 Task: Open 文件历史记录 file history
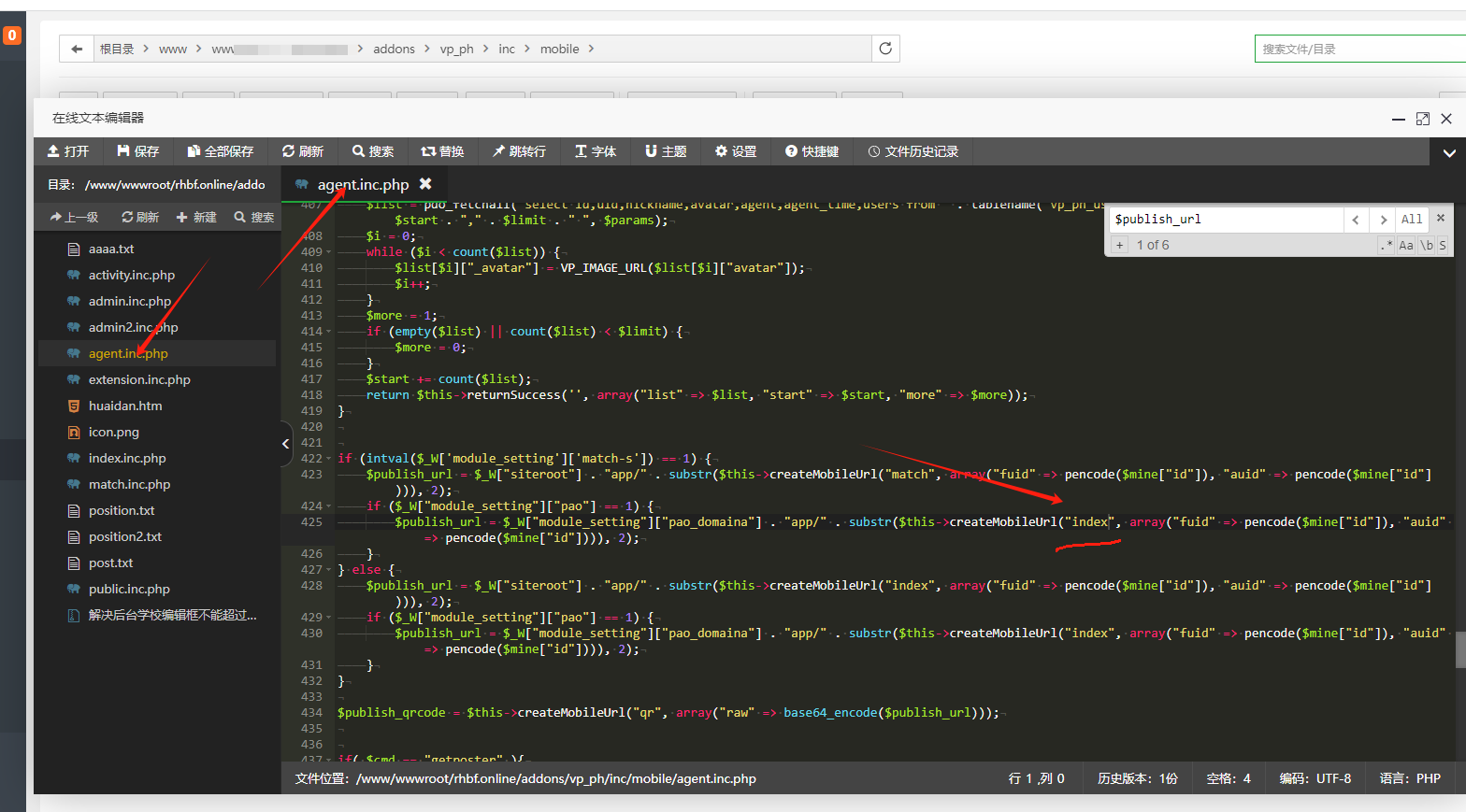click(913, 151)
